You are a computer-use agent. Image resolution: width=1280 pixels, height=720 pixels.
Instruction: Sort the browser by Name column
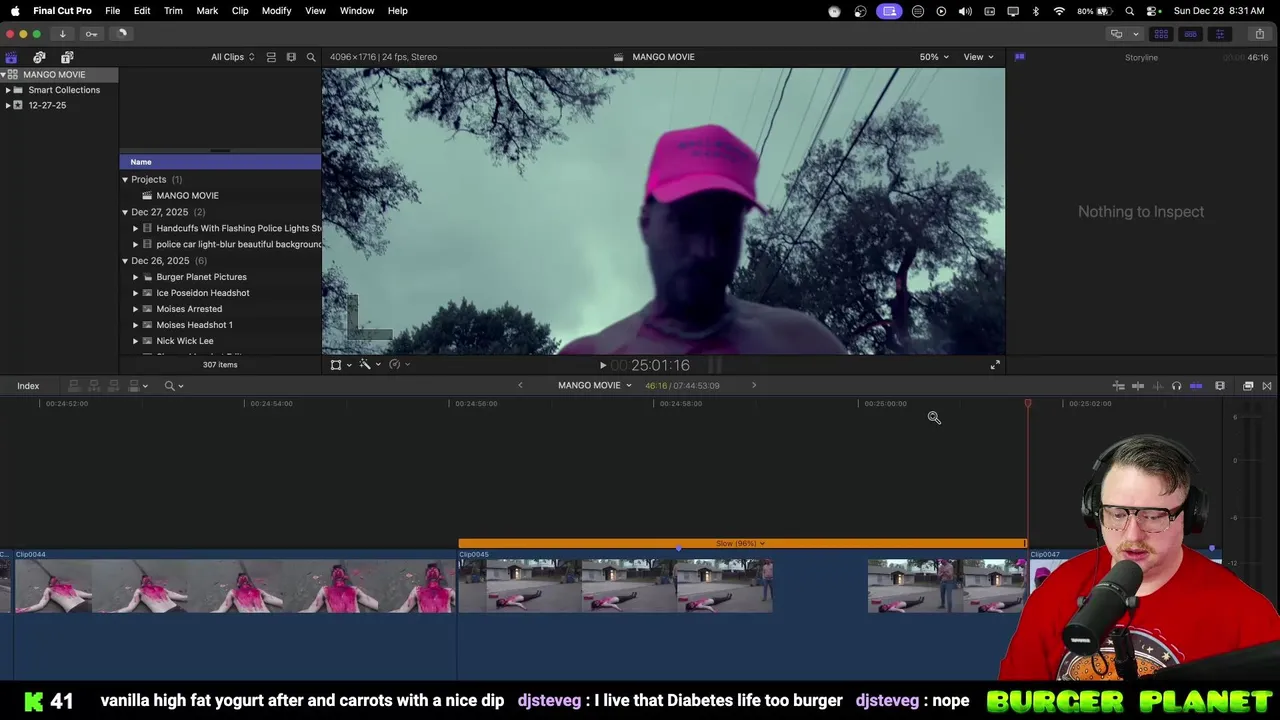(x=220, y=162)
